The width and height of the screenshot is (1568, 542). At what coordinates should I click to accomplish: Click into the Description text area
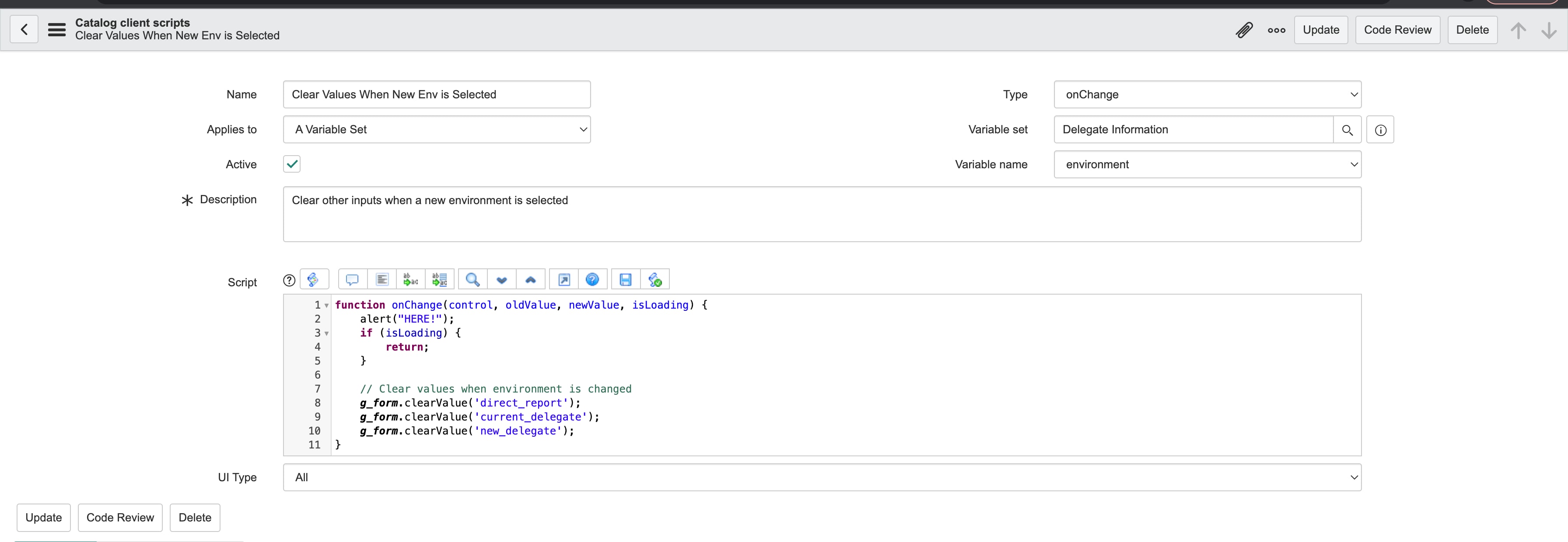[822, 214]
